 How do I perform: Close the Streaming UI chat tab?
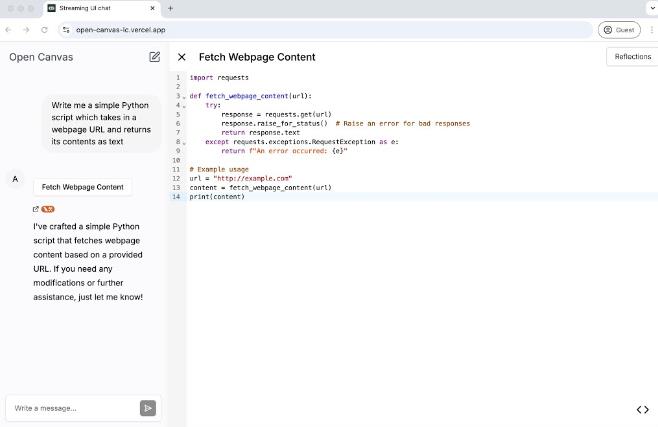tap(153, 8)
